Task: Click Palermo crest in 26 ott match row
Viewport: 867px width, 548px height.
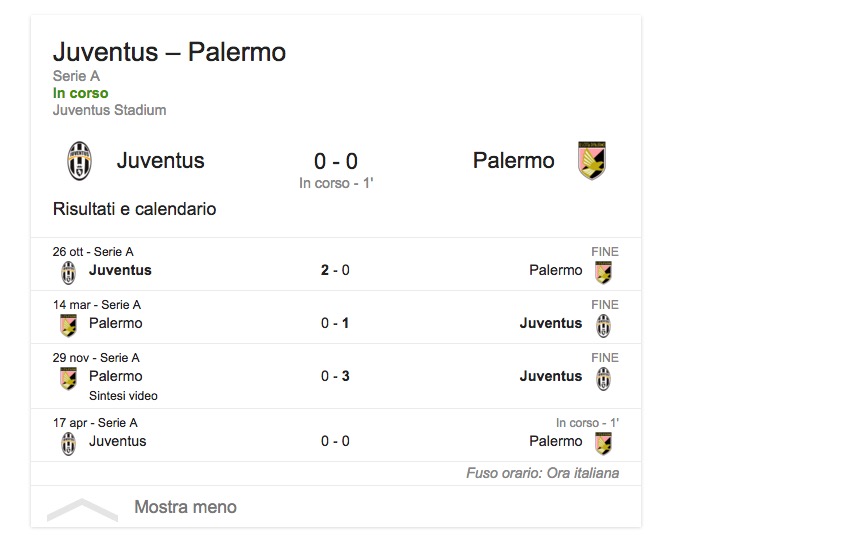Action: (603, 272)
